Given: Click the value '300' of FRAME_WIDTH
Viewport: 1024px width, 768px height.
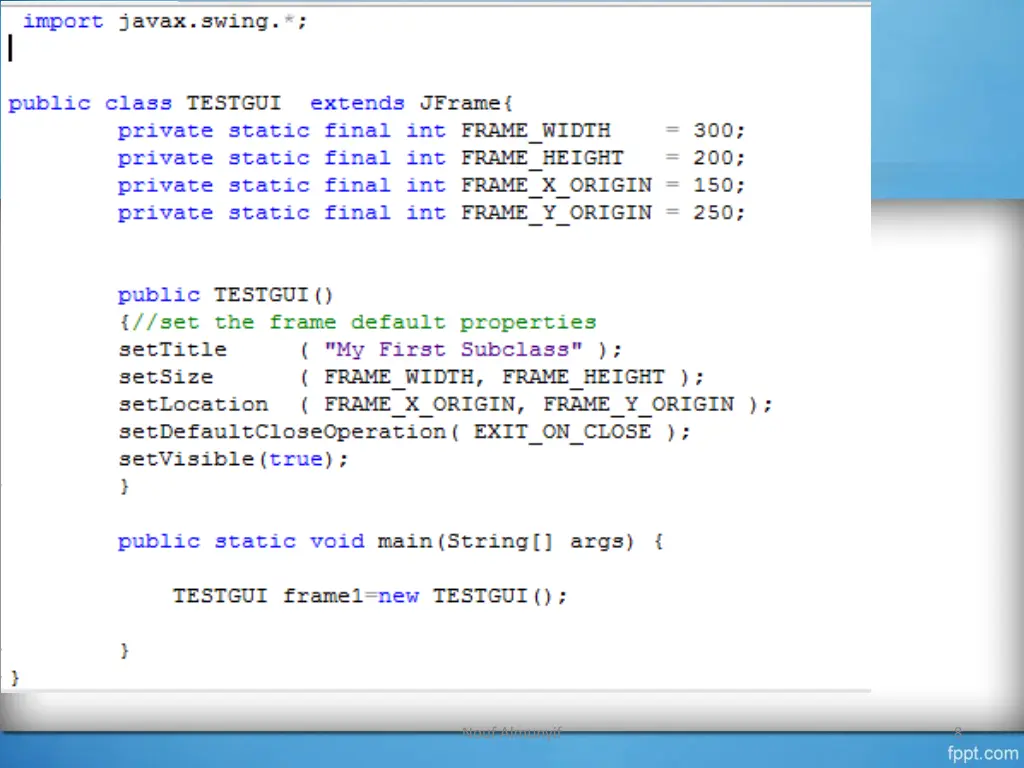Looking at the screenshot, I should [x=714, y=131].
